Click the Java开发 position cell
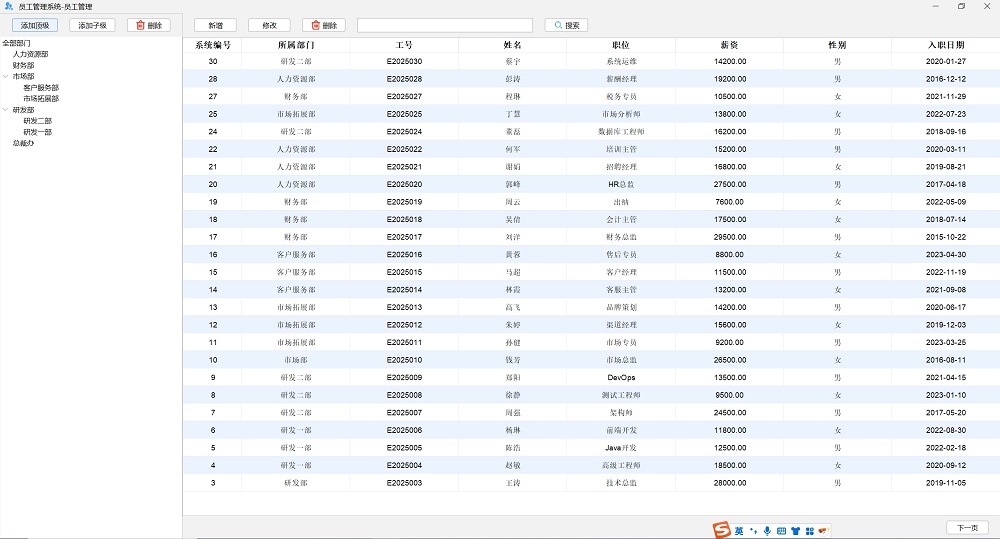This screenshot has width=1000, height=539. 621,448
